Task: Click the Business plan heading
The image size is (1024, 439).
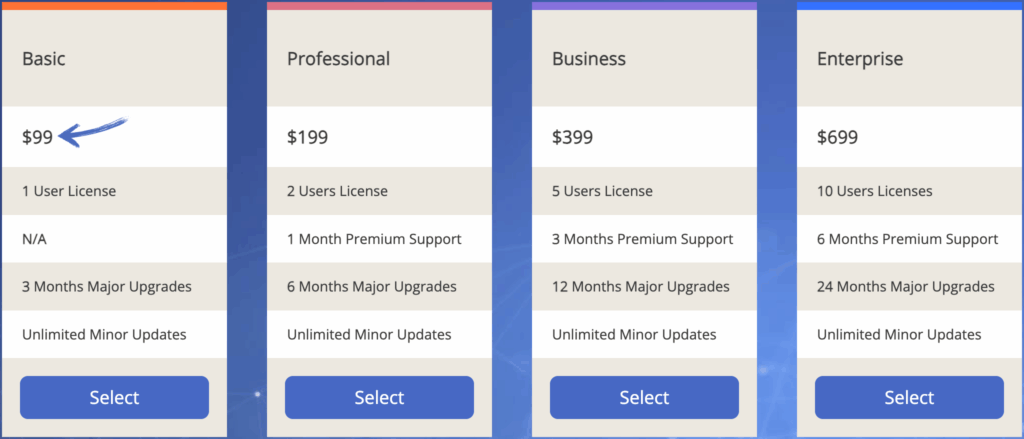Action: pos(589,59)
